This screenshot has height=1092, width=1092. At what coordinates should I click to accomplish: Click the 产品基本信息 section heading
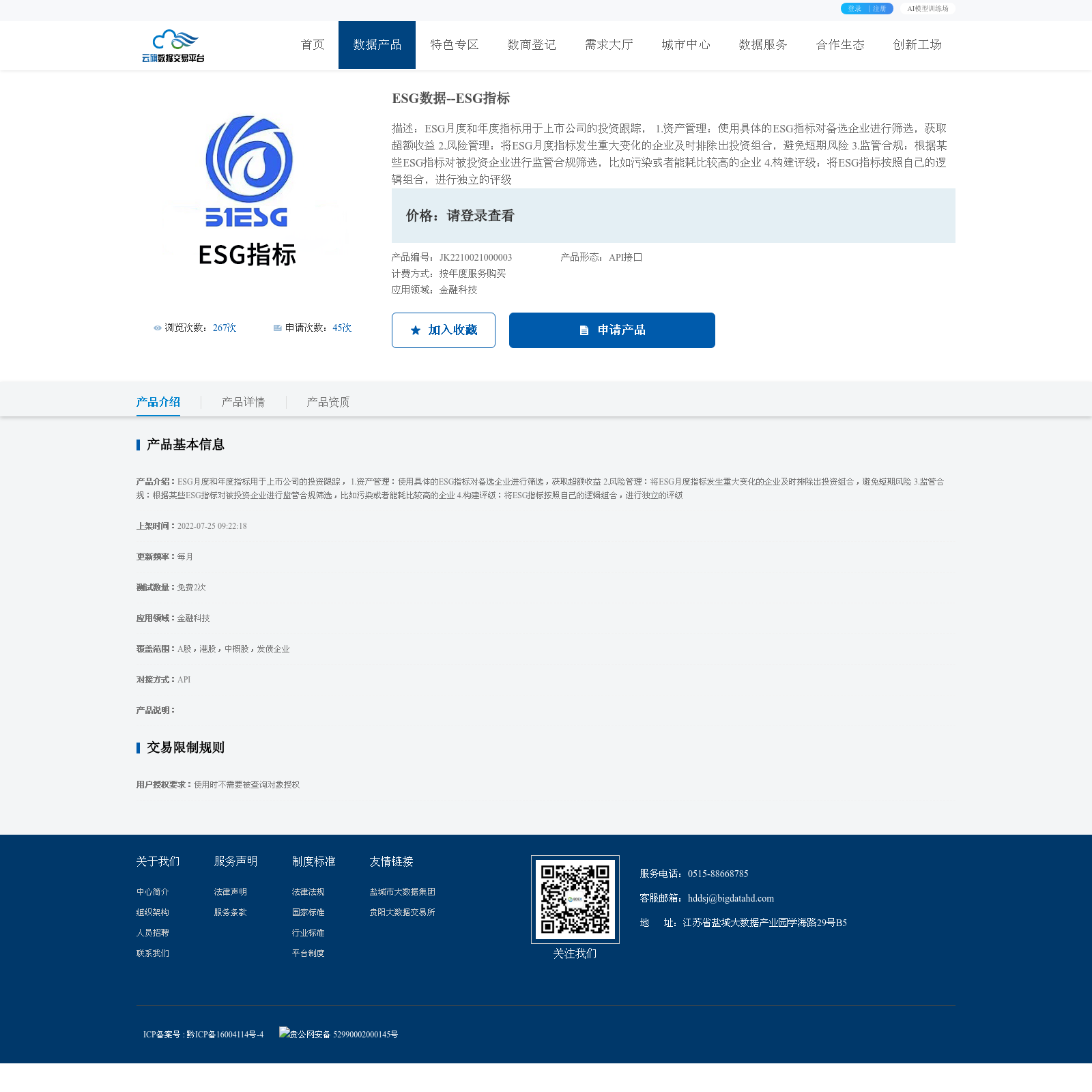coord(186,444)
